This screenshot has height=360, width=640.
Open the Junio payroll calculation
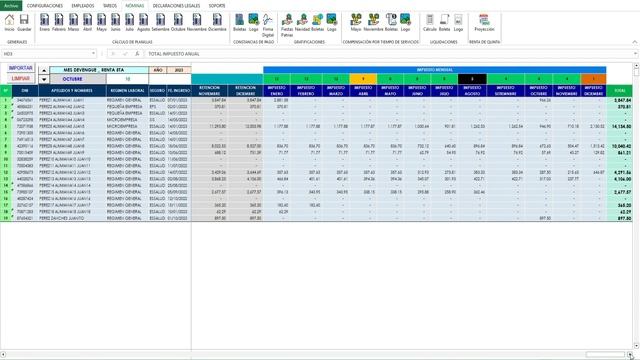(x=116, y=22)
